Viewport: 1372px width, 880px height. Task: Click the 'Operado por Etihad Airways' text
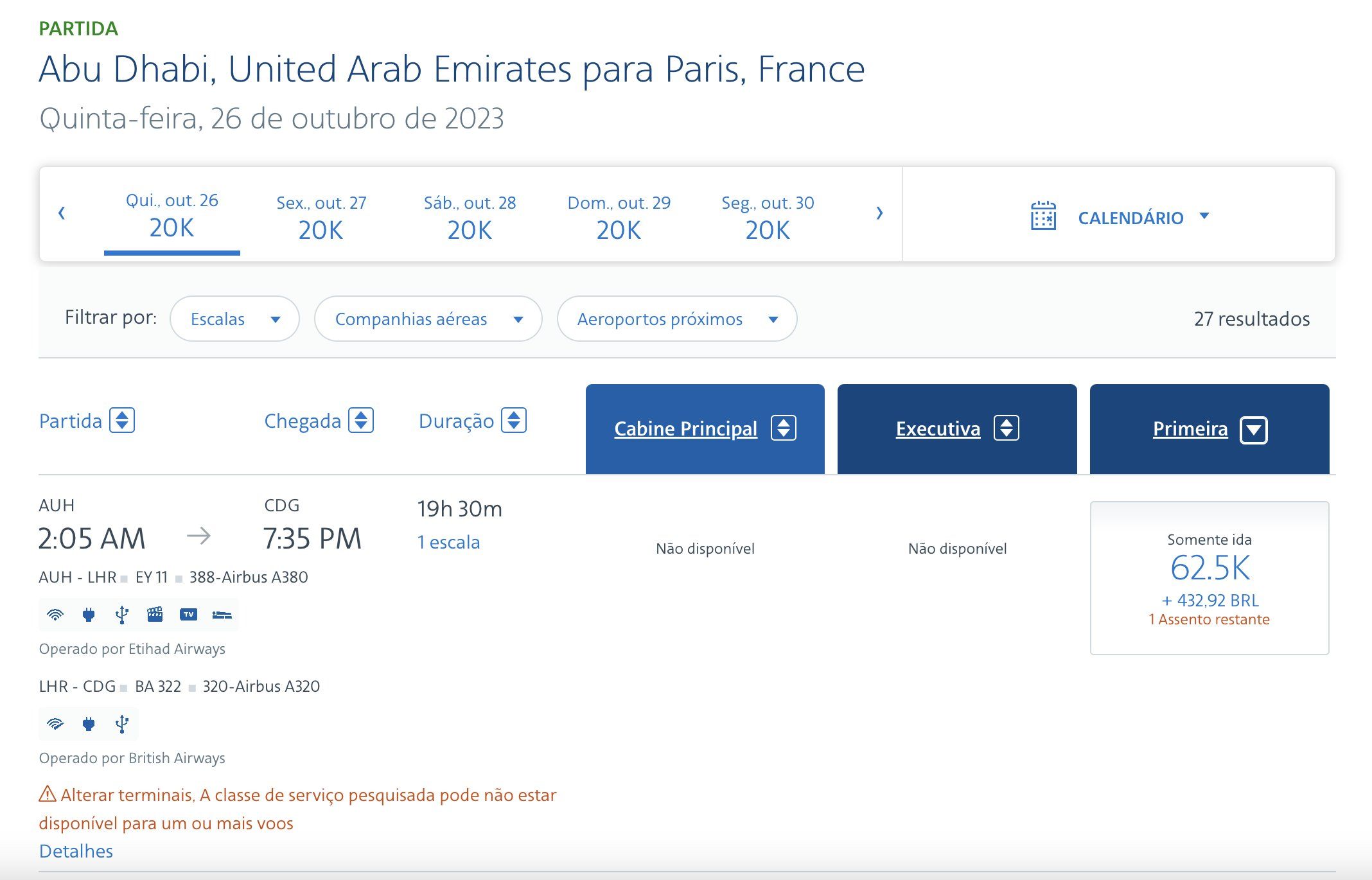tap(132, 649)
